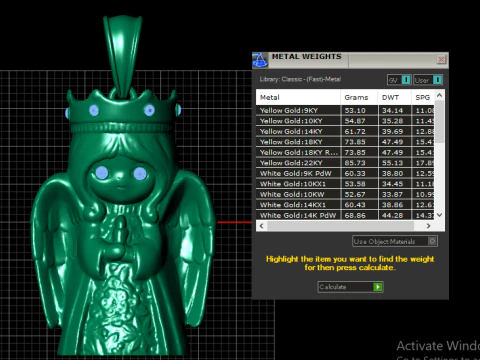Sort by the Grams column header

359,97
